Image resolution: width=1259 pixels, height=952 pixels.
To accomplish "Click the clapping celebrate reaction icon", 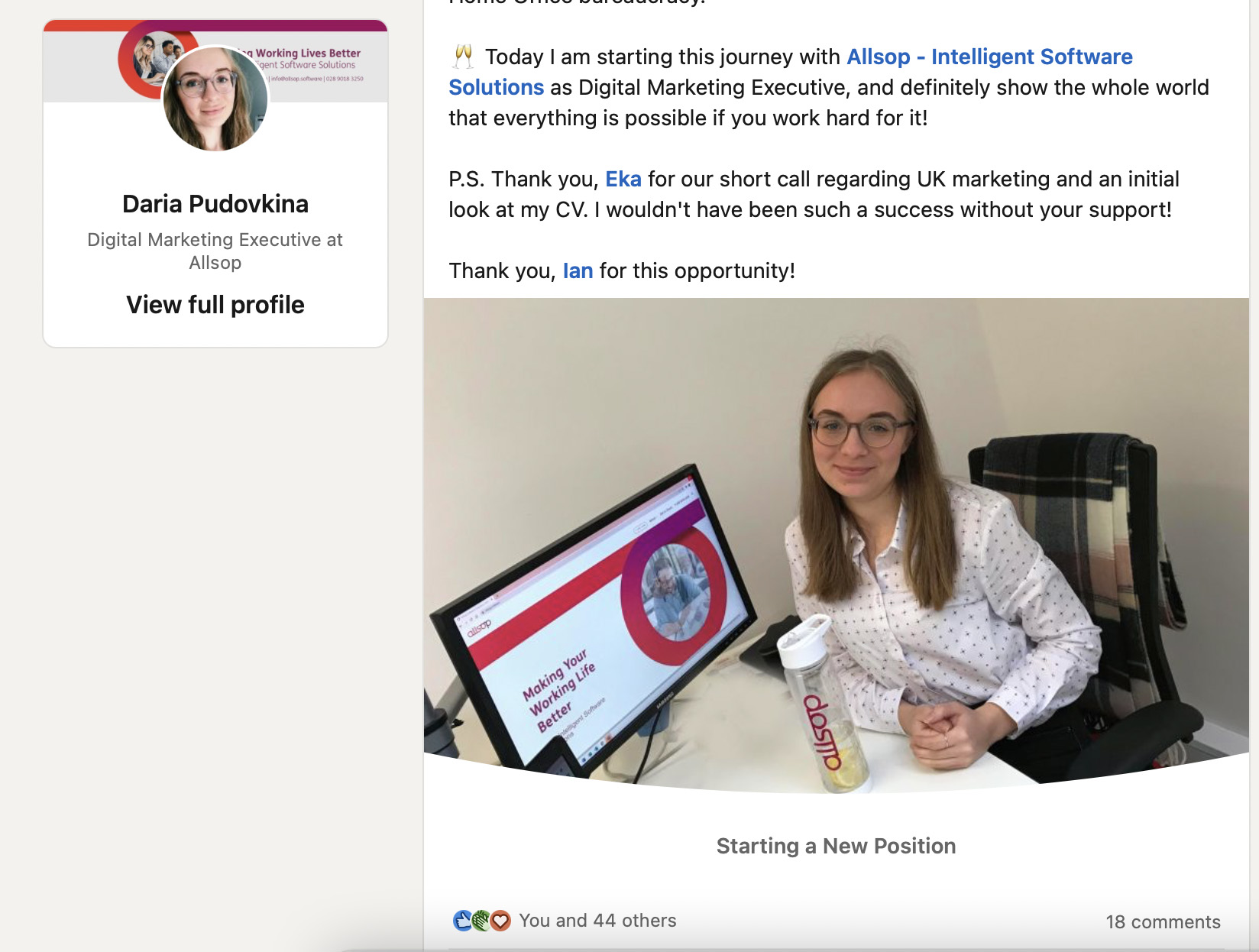I will pos(481,921).
